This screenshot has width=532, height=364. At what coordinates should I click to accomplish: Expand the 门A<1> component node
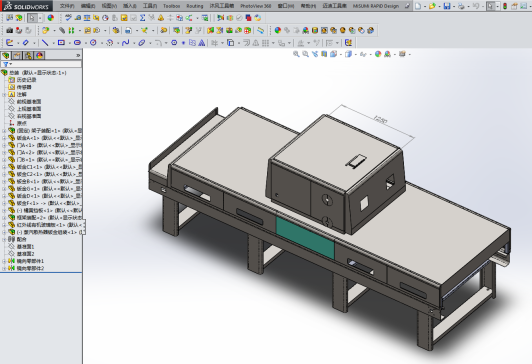pyautogui.click(x=4, y=145)
